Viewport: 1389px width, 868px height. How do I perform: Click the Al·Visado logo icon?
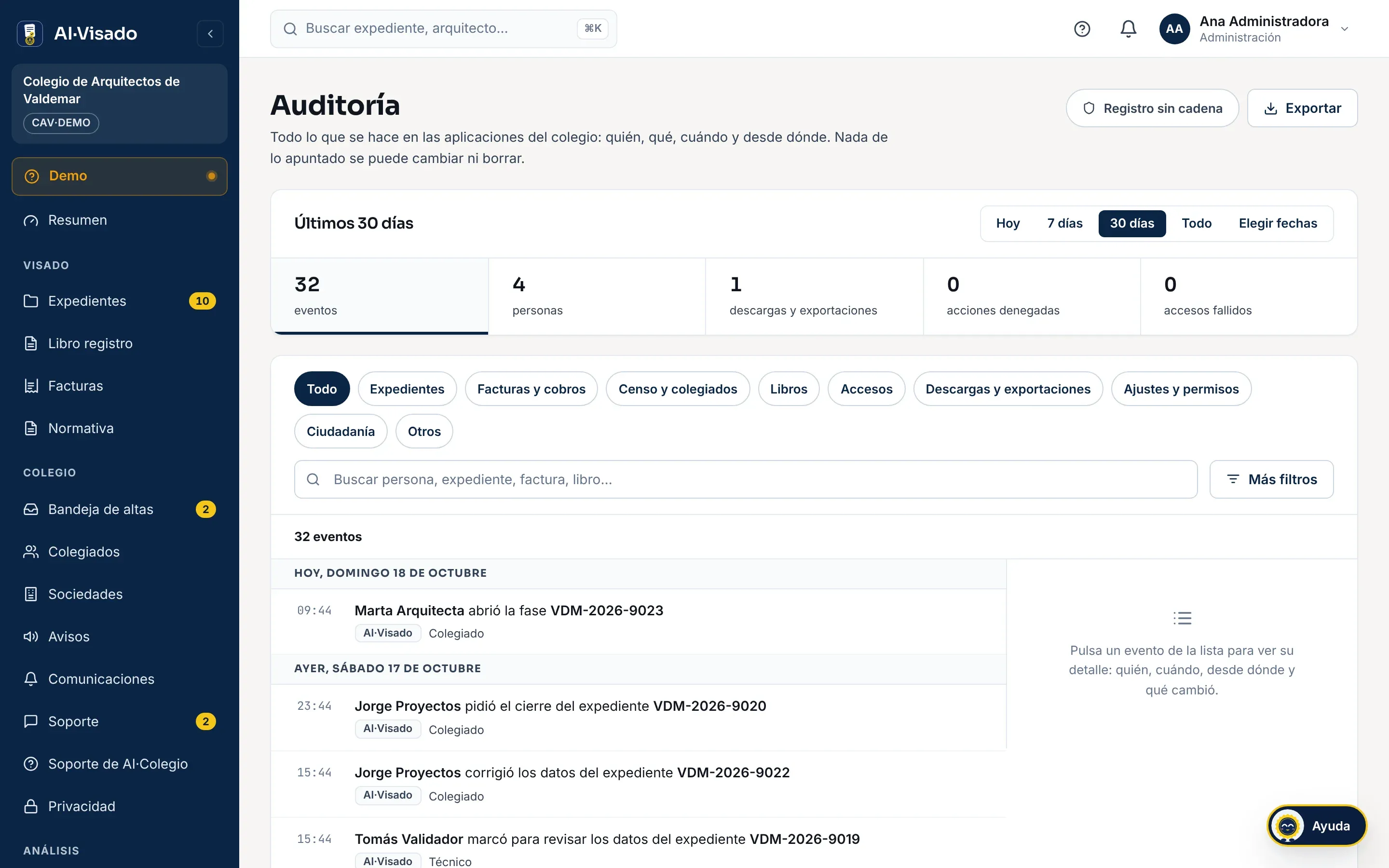click(30, 33)
